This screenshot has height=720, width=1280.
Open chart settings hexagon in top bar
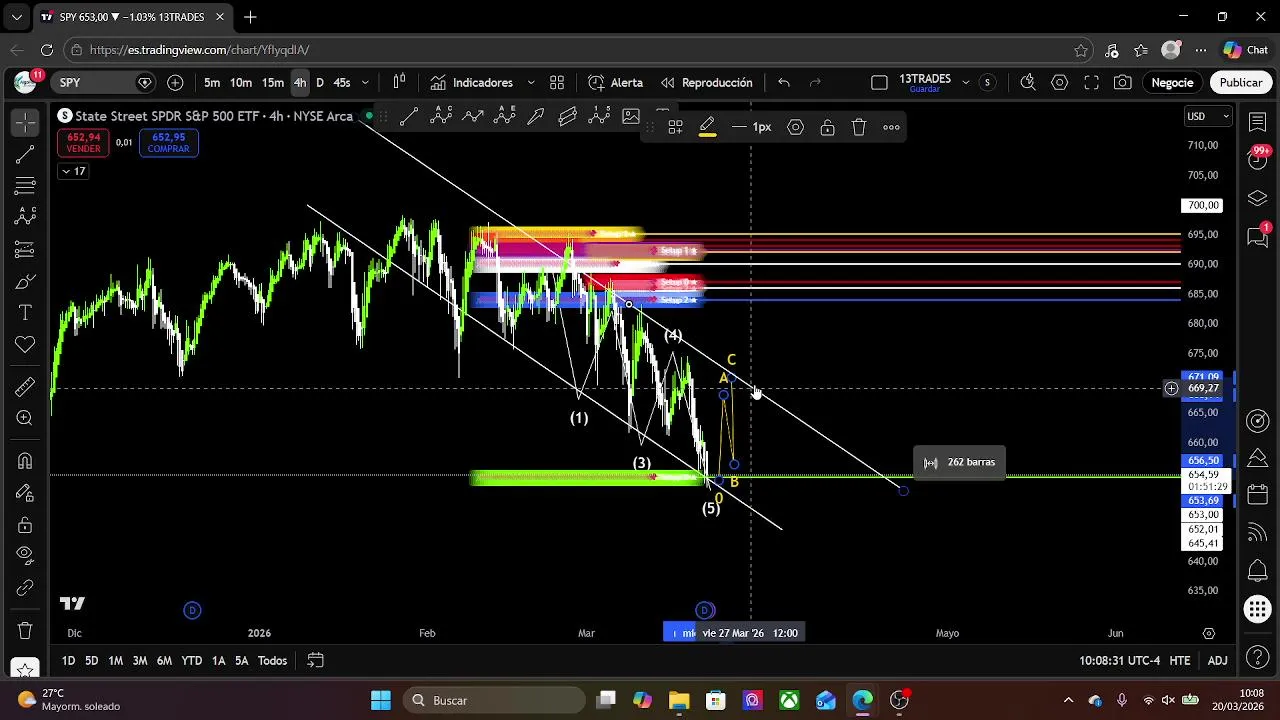[x=1060, y=83]
